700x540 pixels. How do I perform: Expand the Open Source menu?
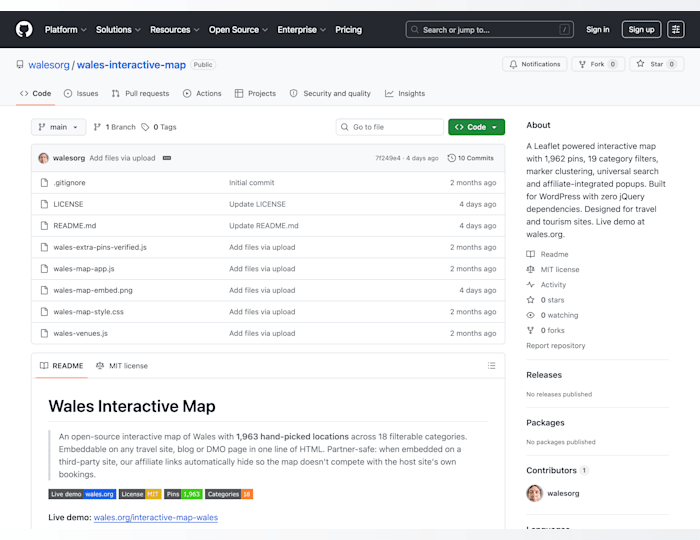(x=238, y=29)
